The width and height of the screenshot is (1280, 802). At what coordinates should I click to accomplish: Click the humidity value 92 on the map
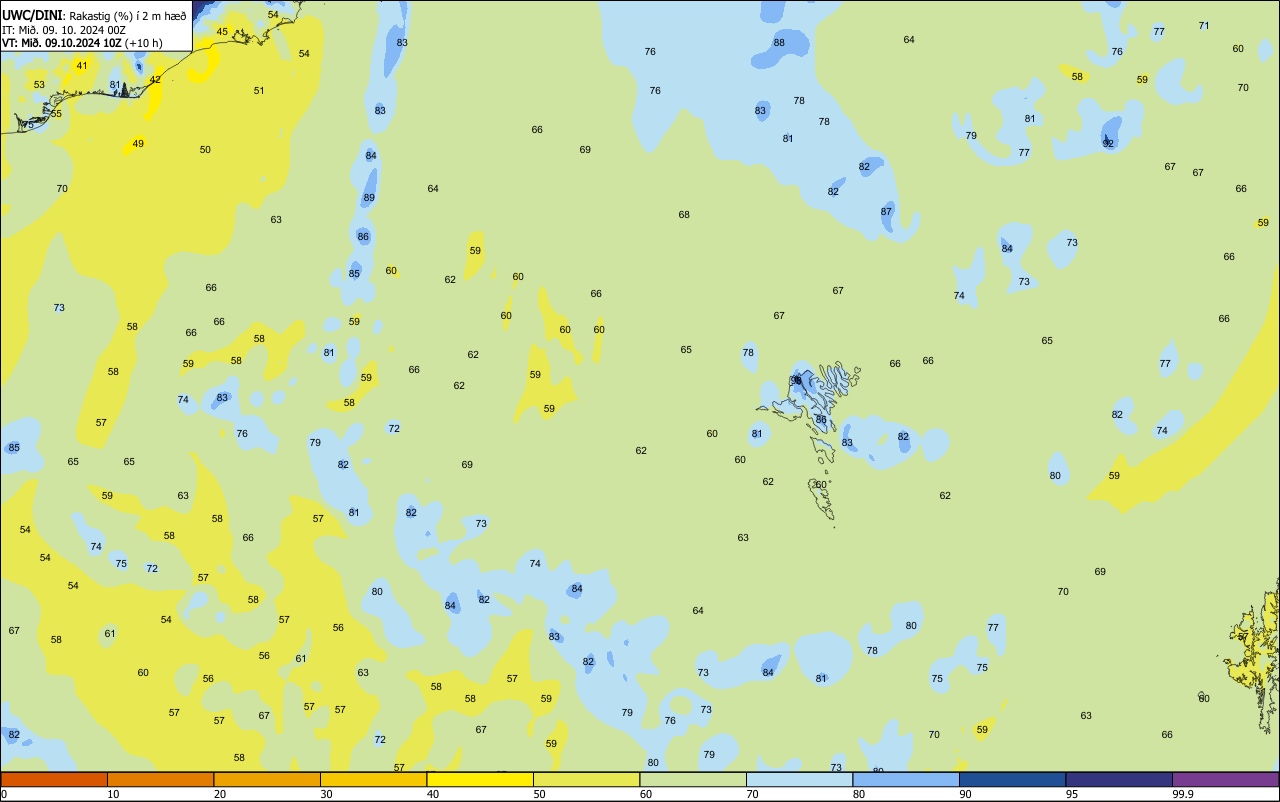(1108, 143)
